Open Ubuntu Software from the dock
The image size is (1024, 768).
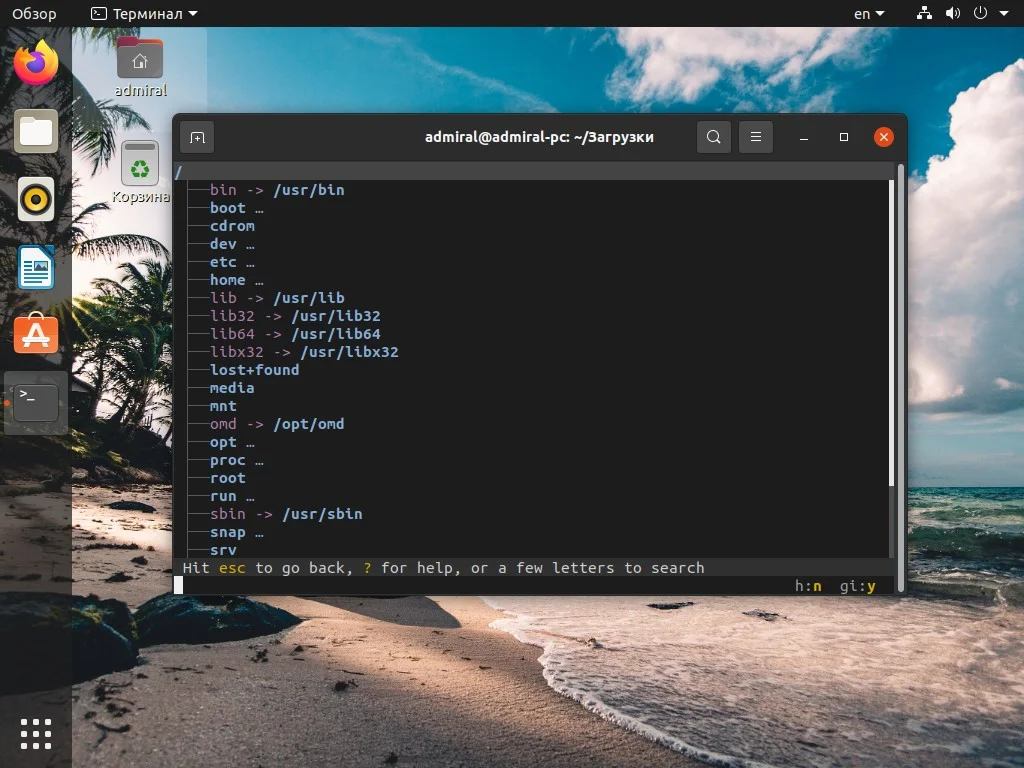(35, 334)
